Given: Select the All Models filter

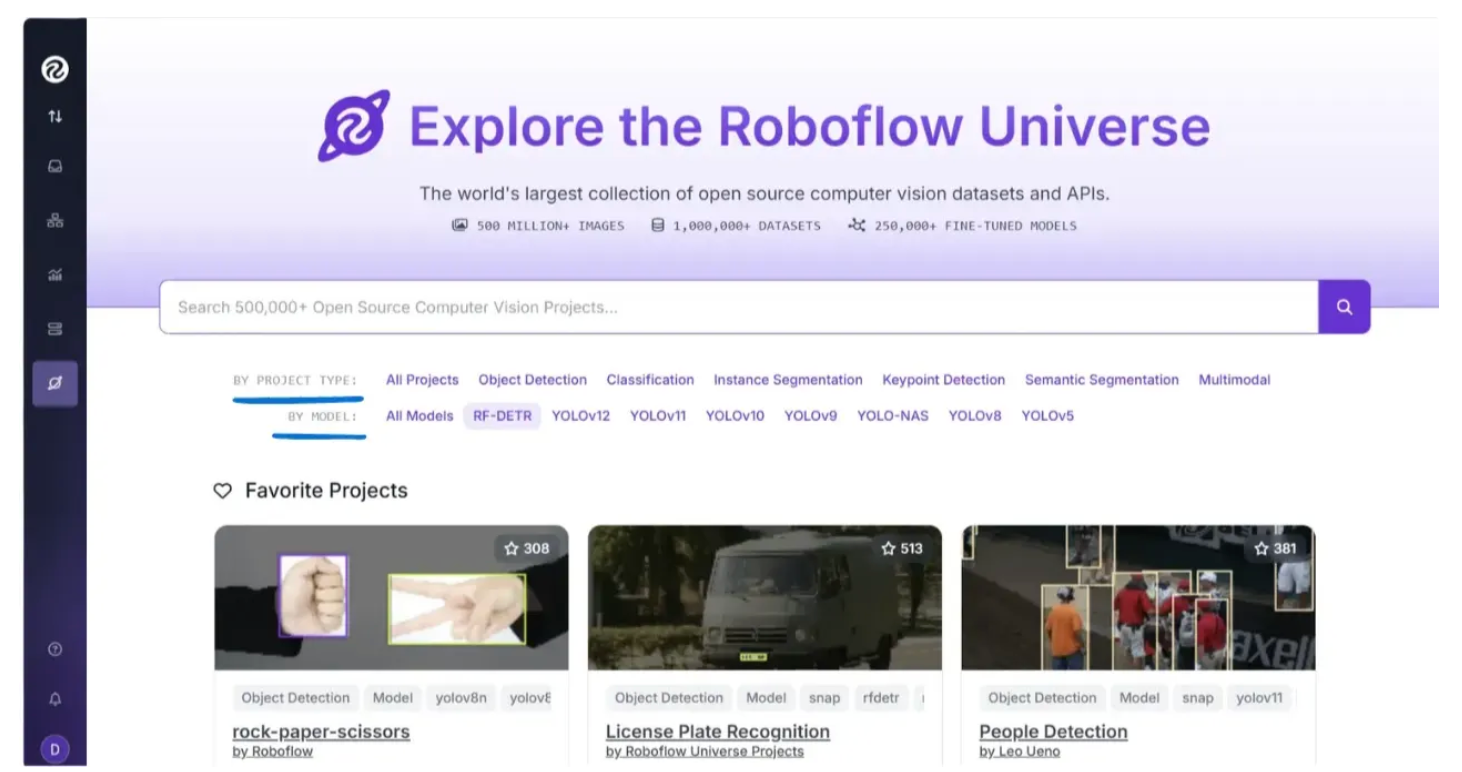Looking at the screenshot, I should click(419, 416).
